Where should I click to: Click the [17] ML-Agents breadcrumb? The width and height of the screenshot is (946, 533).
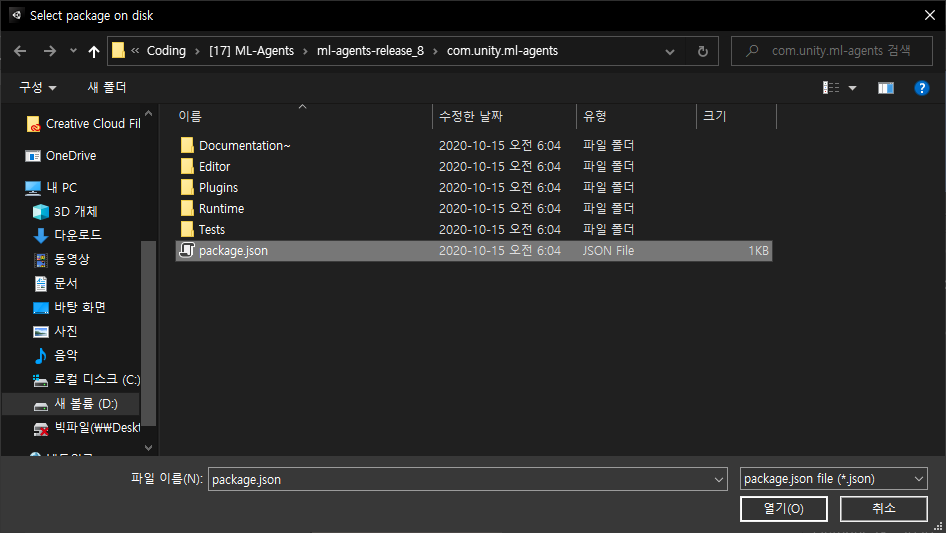(x=252, y=51)
